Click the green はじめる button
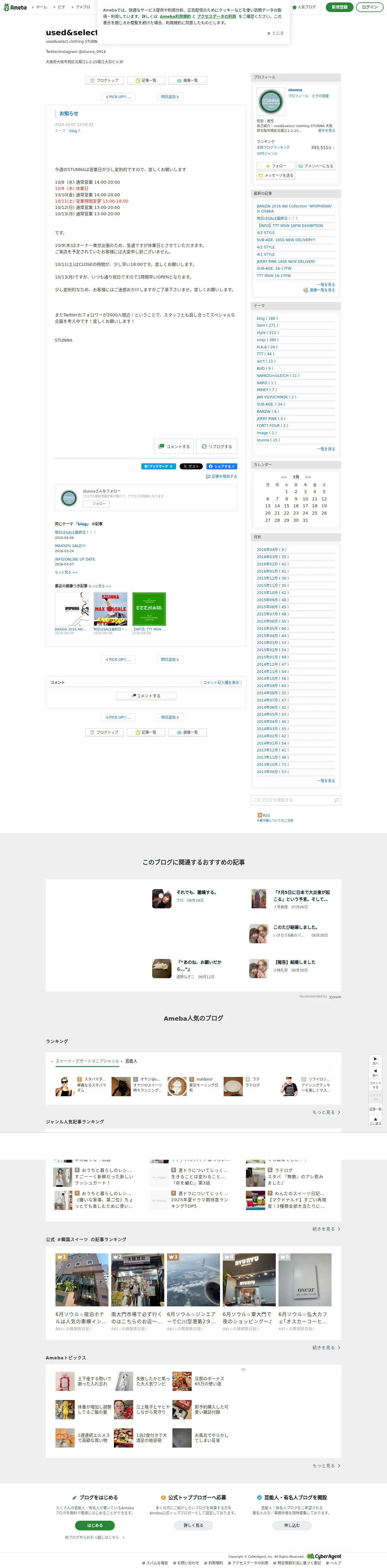Viewport: 387px width, 1568px height. [94, 1525]
